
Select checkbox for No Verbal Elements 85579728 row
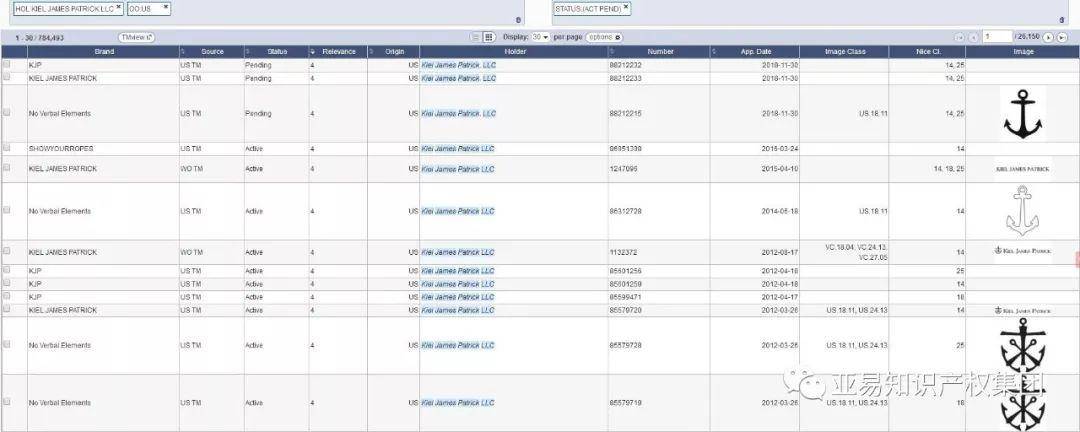[x=7, y=344]
